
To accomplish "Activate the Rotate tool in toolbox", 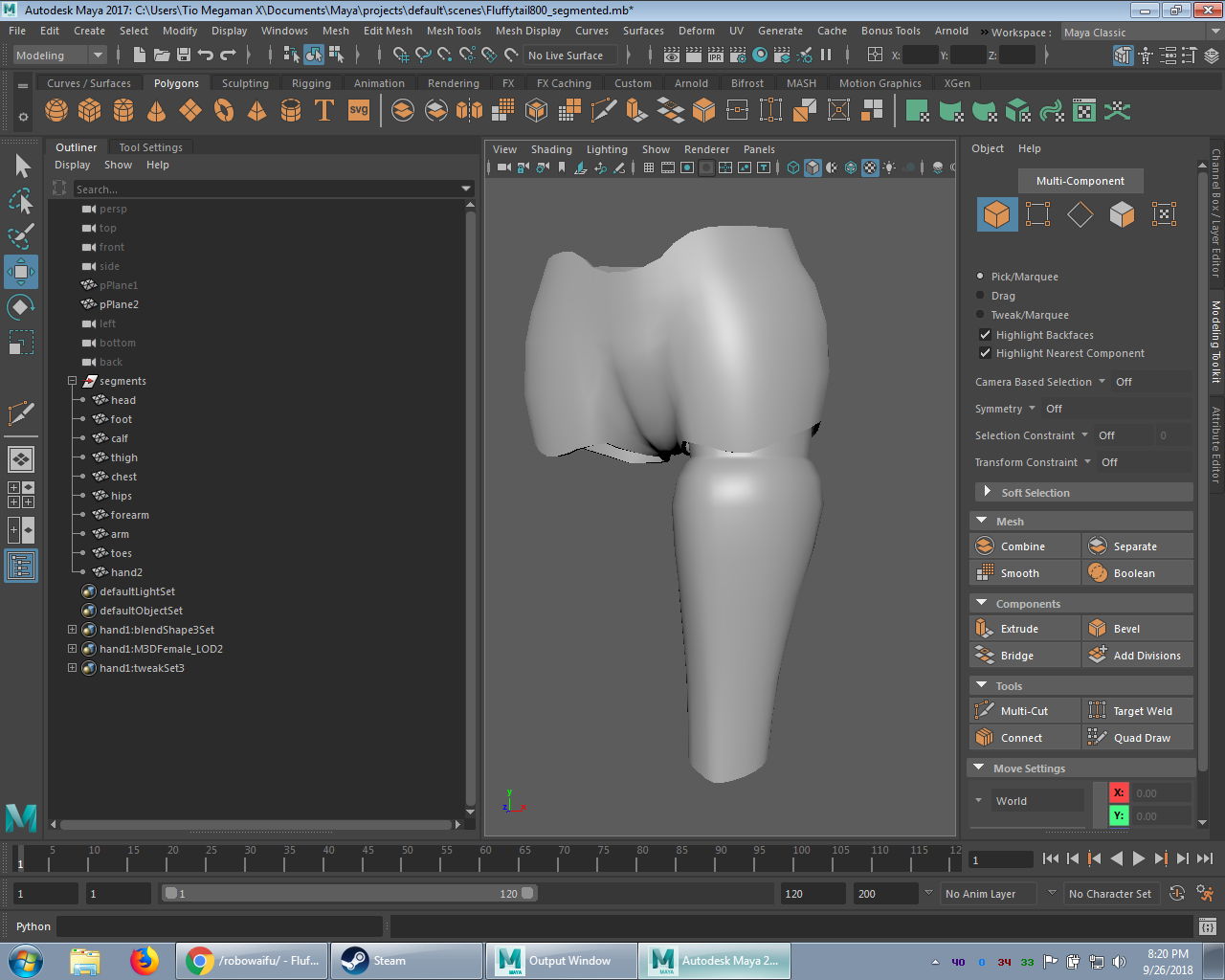I will [21, 307].
